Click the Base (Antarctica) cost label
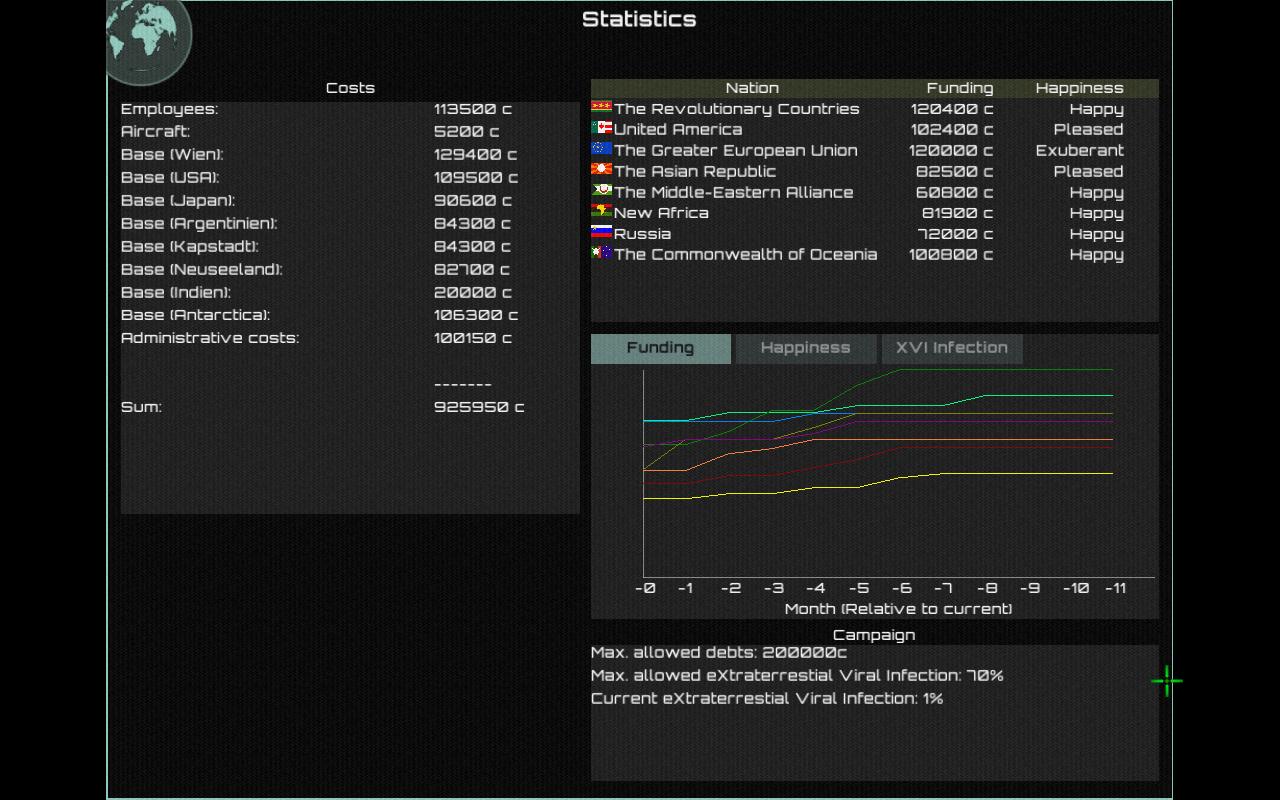1280x800 pixels. click(196, 315)
